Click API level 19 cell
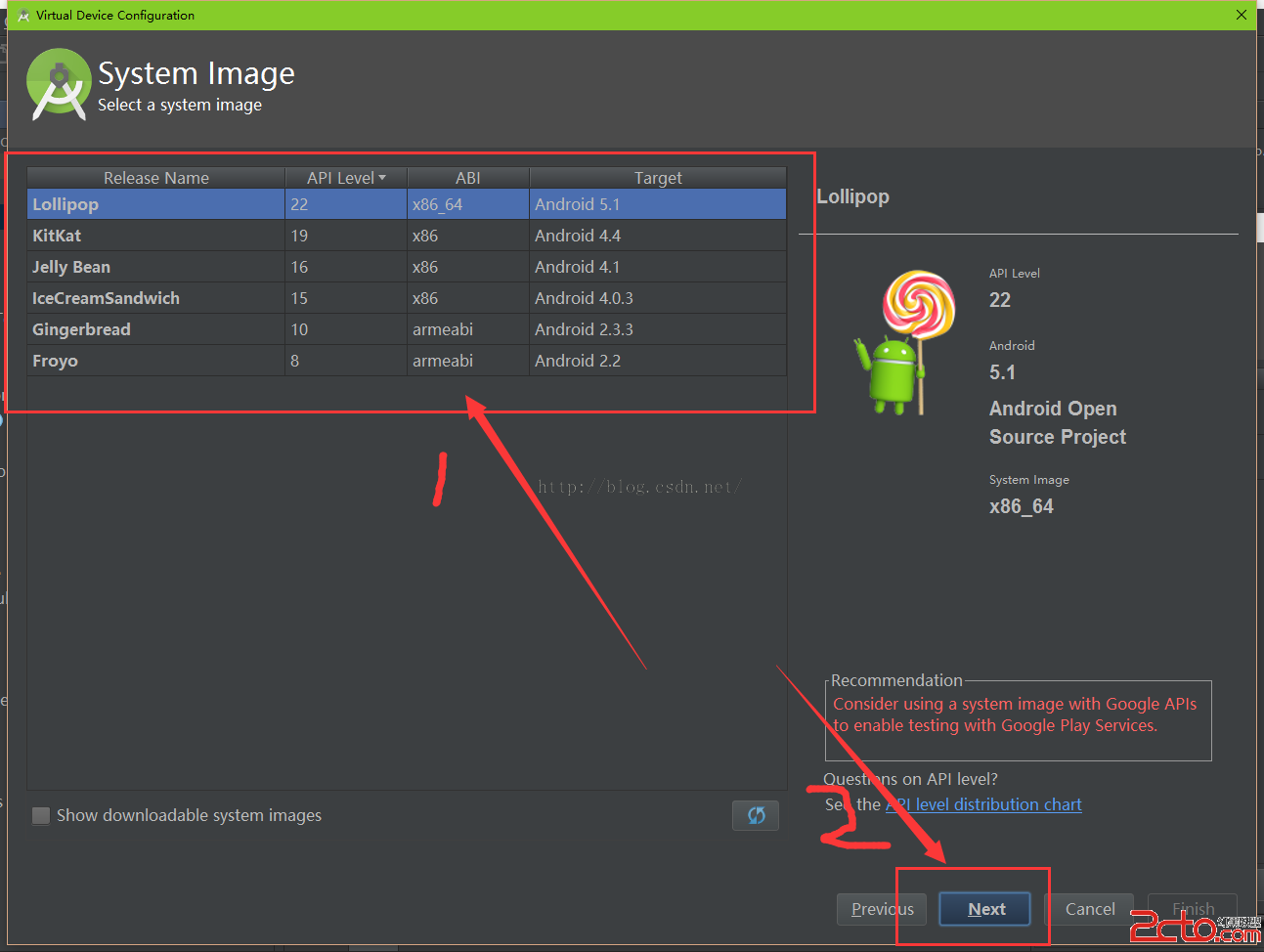 [x=346, y=236]
